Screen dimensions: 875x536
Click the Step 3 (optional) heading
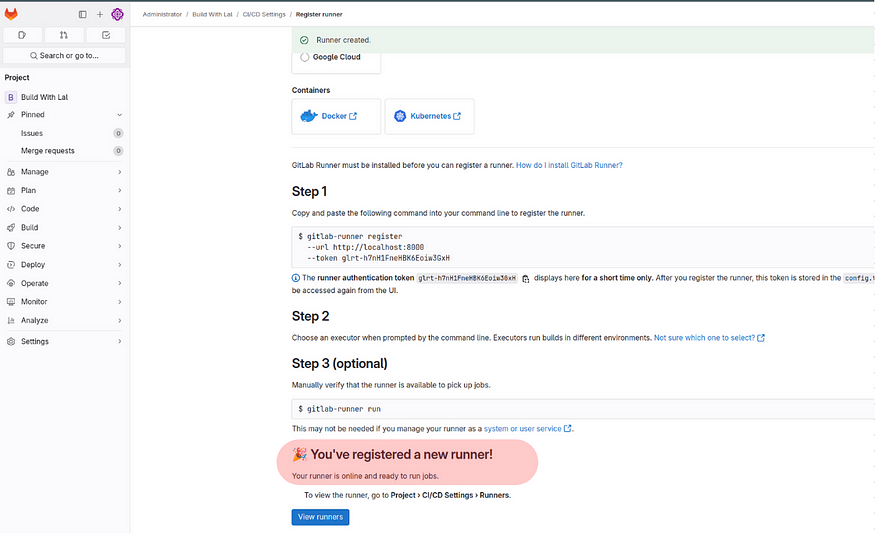point(339,364)
